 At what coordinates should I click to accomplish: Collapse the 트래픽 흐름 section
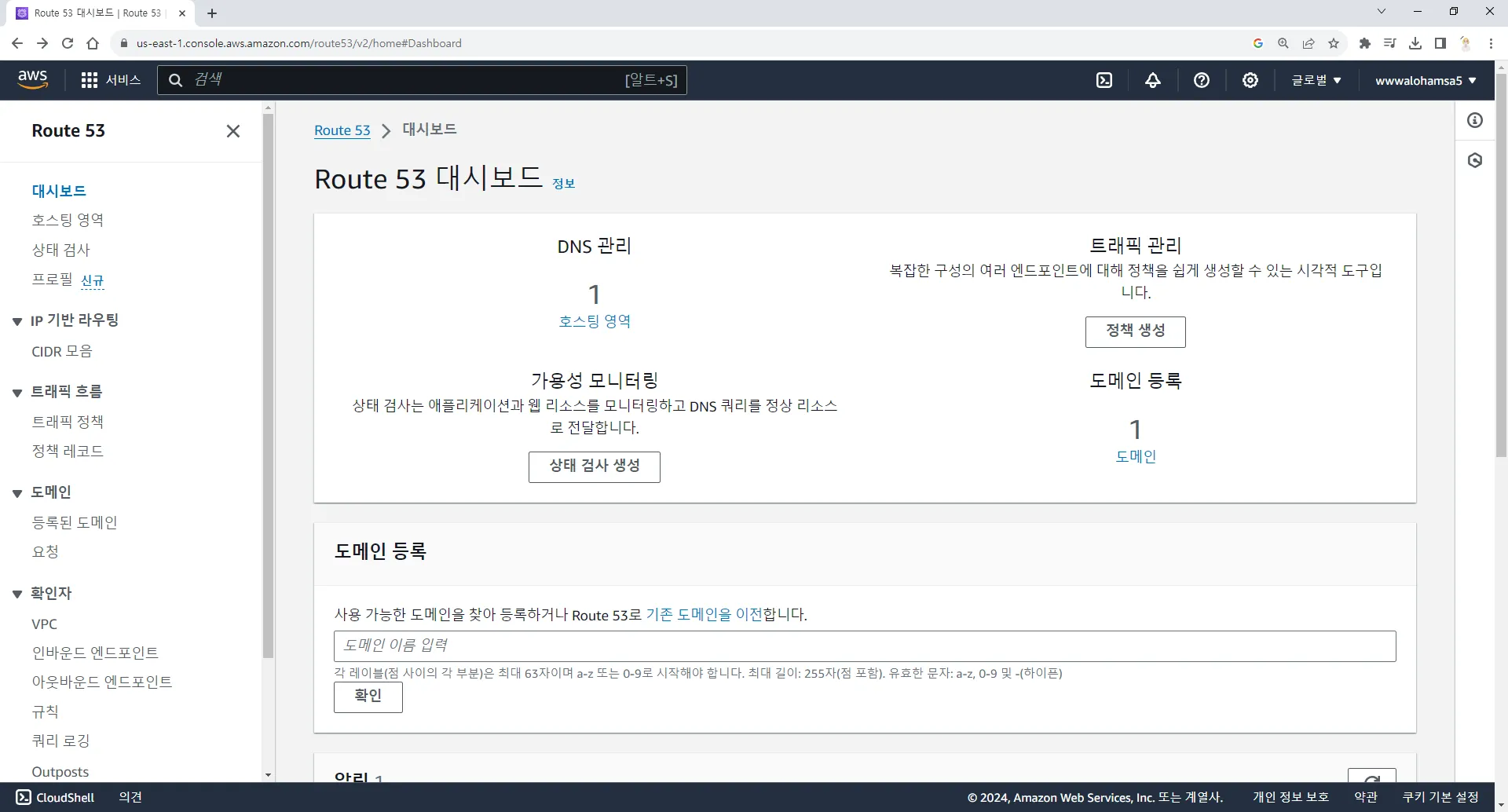click(17, 393)
